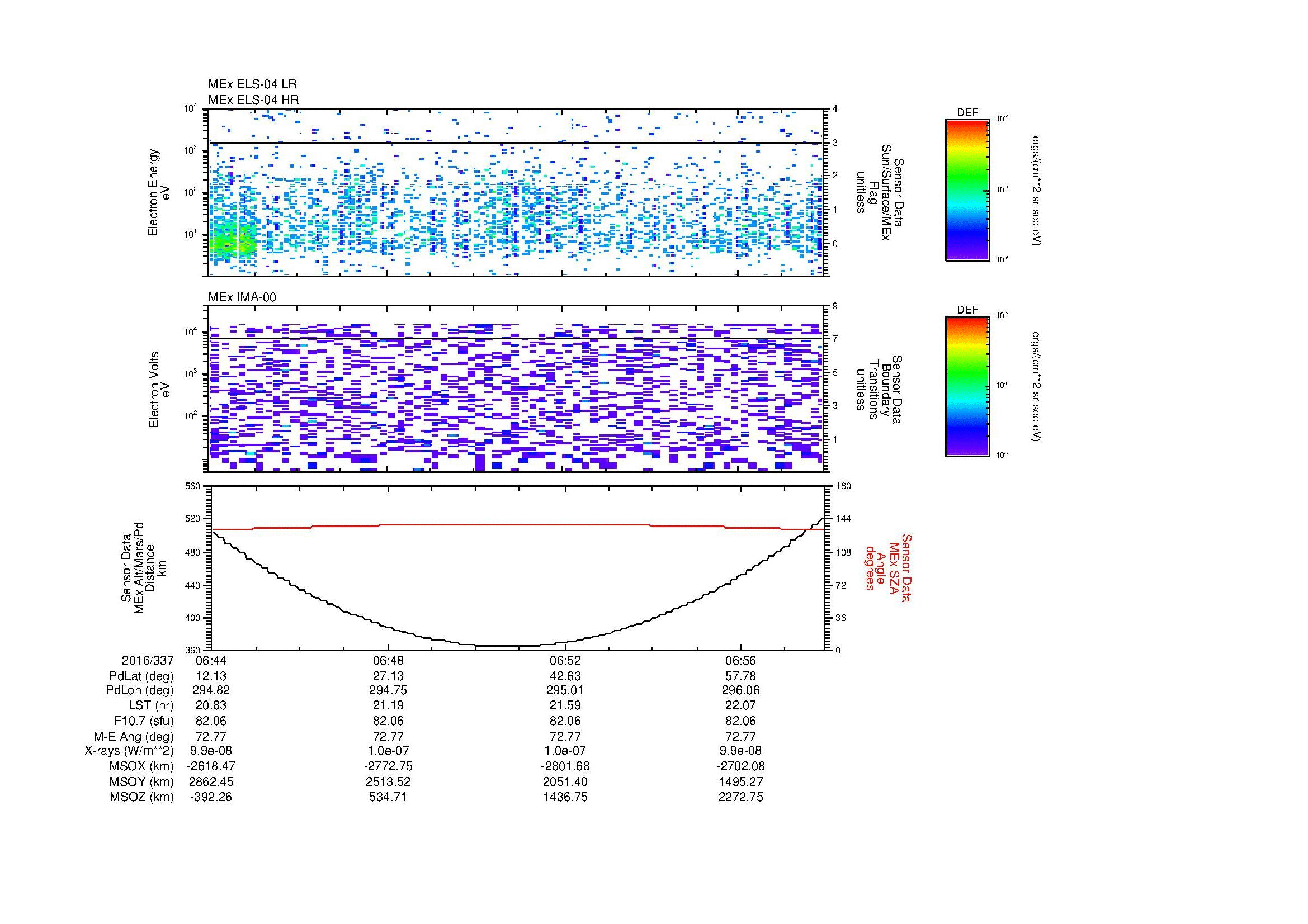Click LST value 21.19
The height and width of the screenshot is (924, 1308).
(x=388, y=705)
